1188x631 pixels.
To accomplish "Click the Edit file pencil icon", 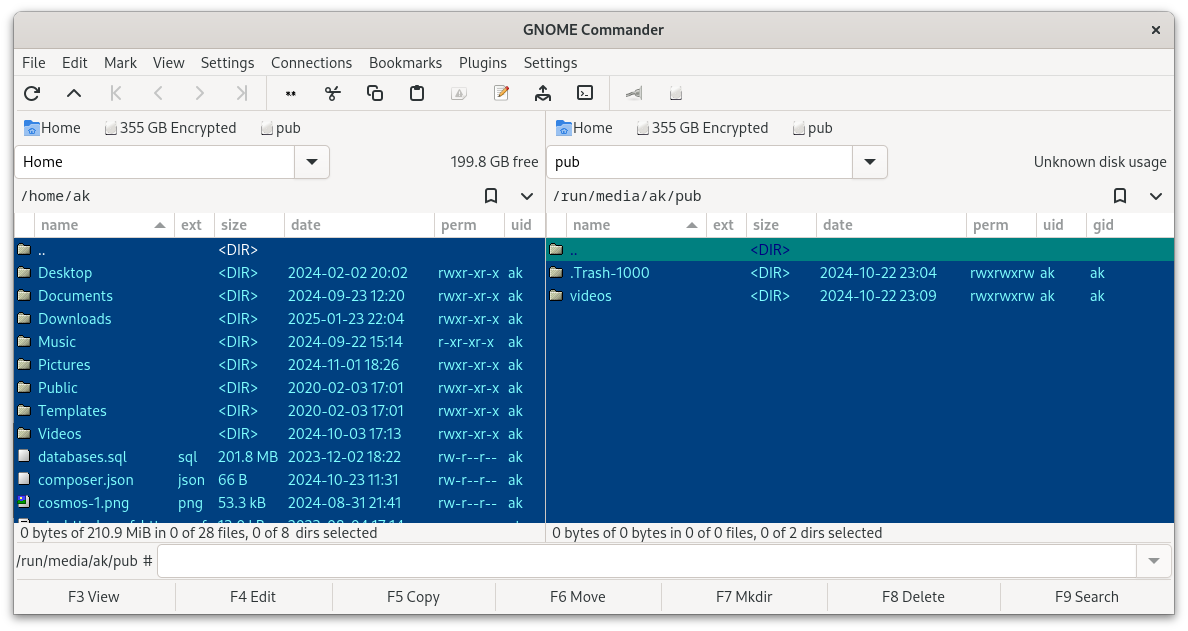I will click(501, 93).
